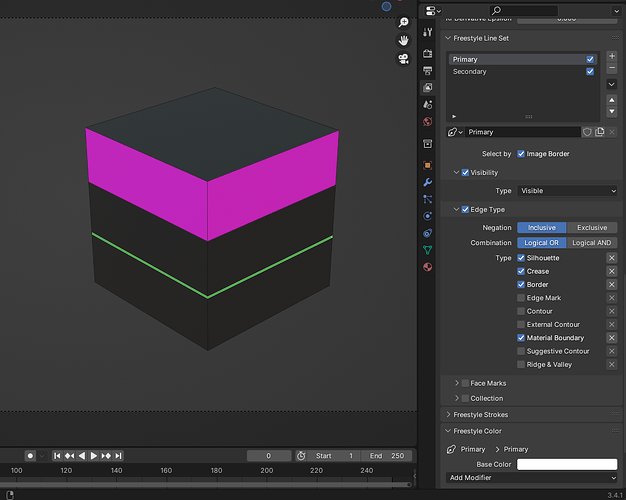
Task: Open the Material properties tab
Action: [x=428, y=267]
